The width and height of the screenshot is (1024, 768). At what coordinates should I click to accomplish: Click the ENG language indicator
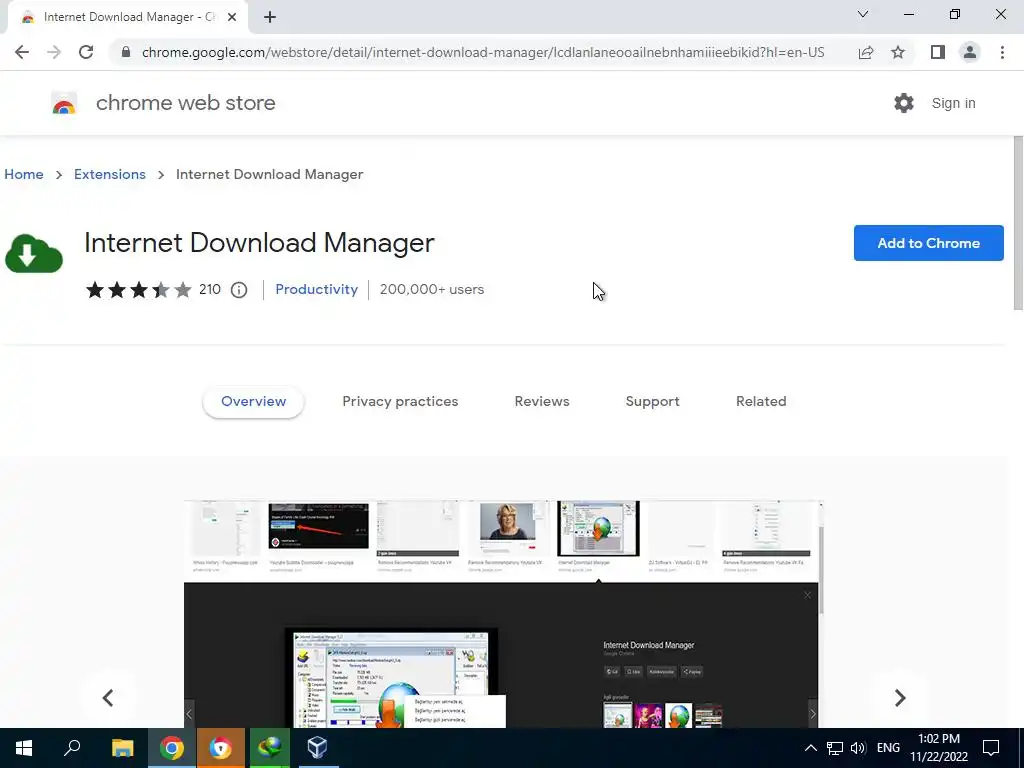[x=888, y=748]
